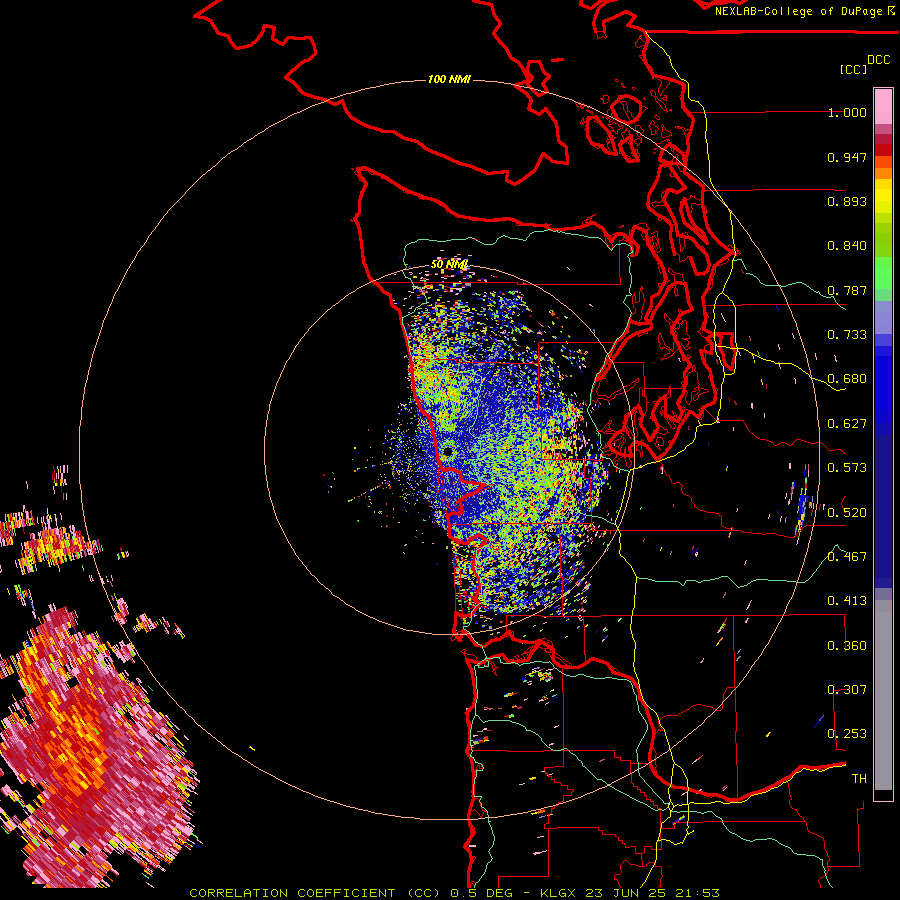Click the 21:53 time stamp
The height and width of the screenshot is (900, 900).
point(699,893)
